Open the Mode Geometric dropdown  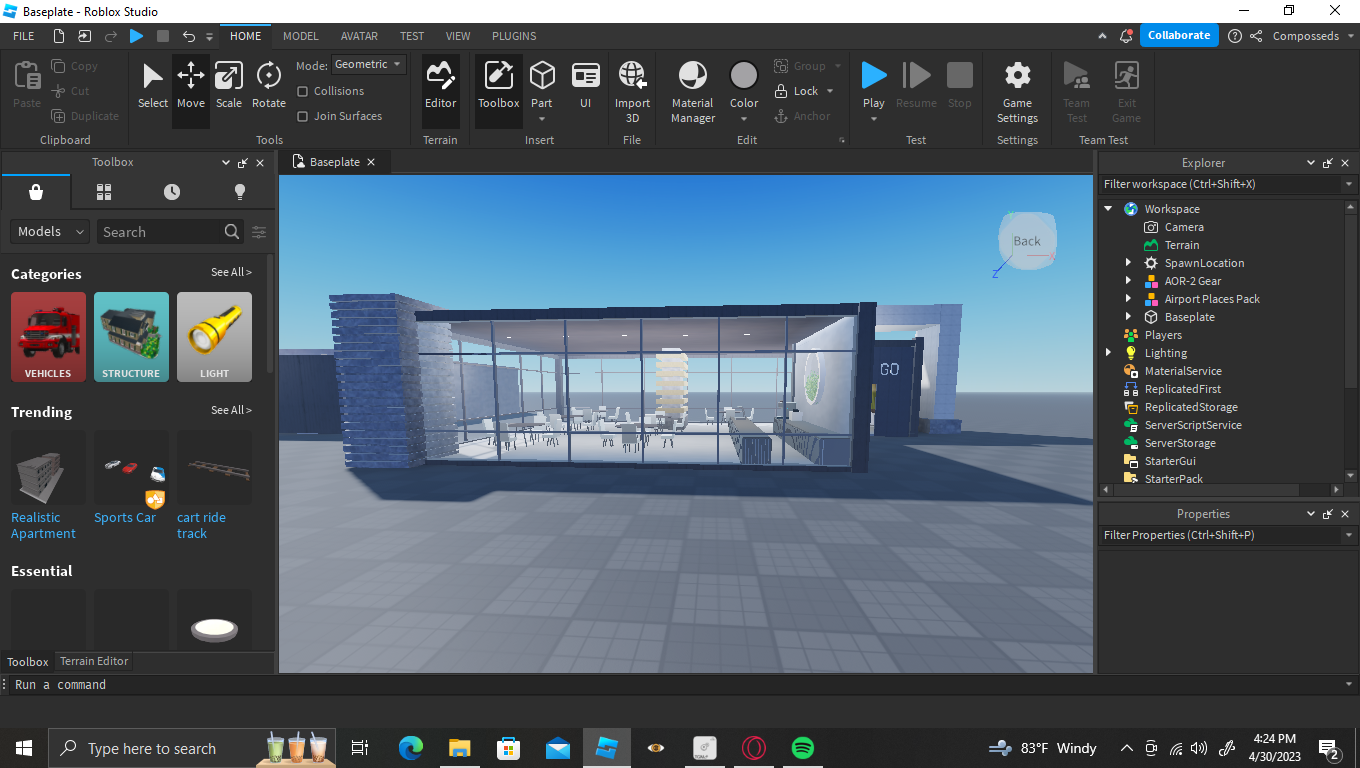pos(369,64)
